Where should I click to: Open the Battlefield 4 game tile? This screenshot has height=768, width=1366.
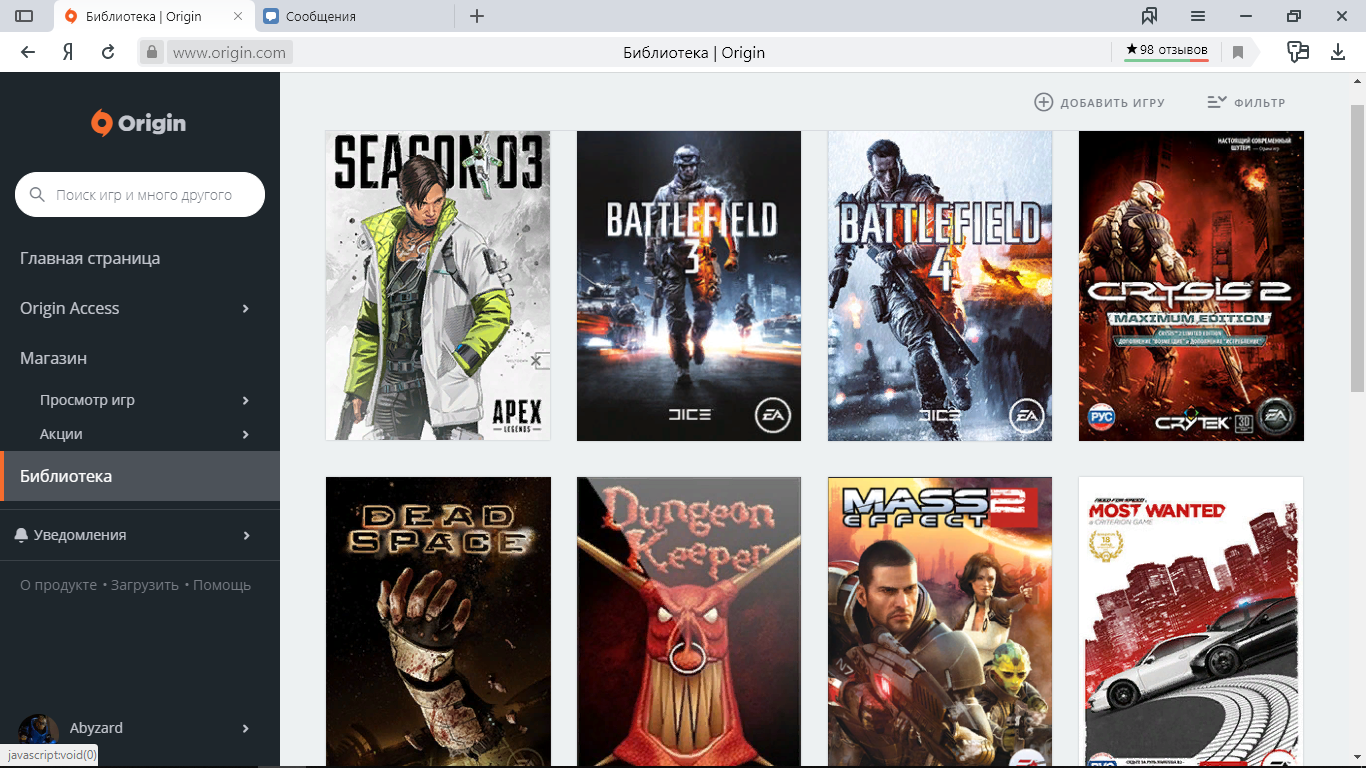940,286
